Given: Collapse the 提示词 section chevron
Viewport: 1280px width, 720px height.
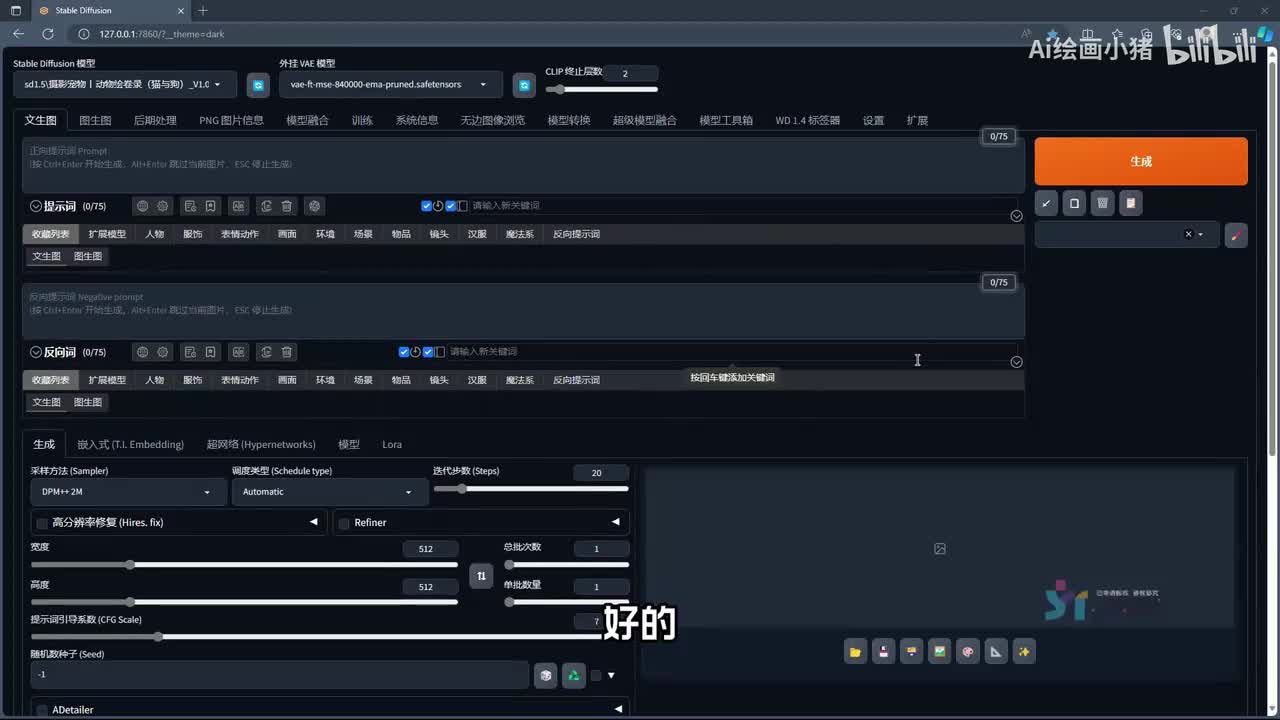Looking at the screenshot, I should 36,206.
